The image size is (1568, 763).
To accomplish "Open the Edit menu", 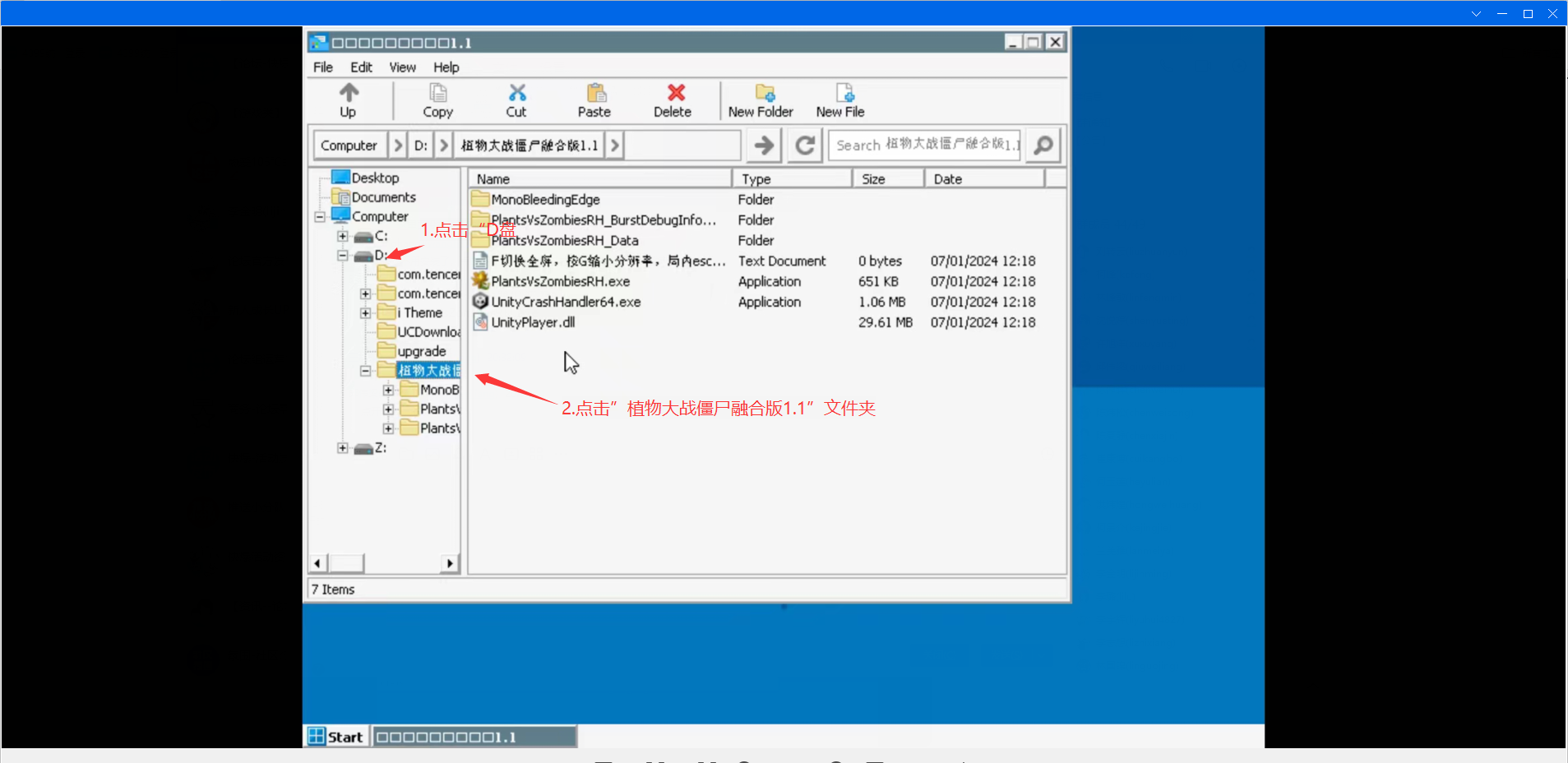I will coord(361,67).
